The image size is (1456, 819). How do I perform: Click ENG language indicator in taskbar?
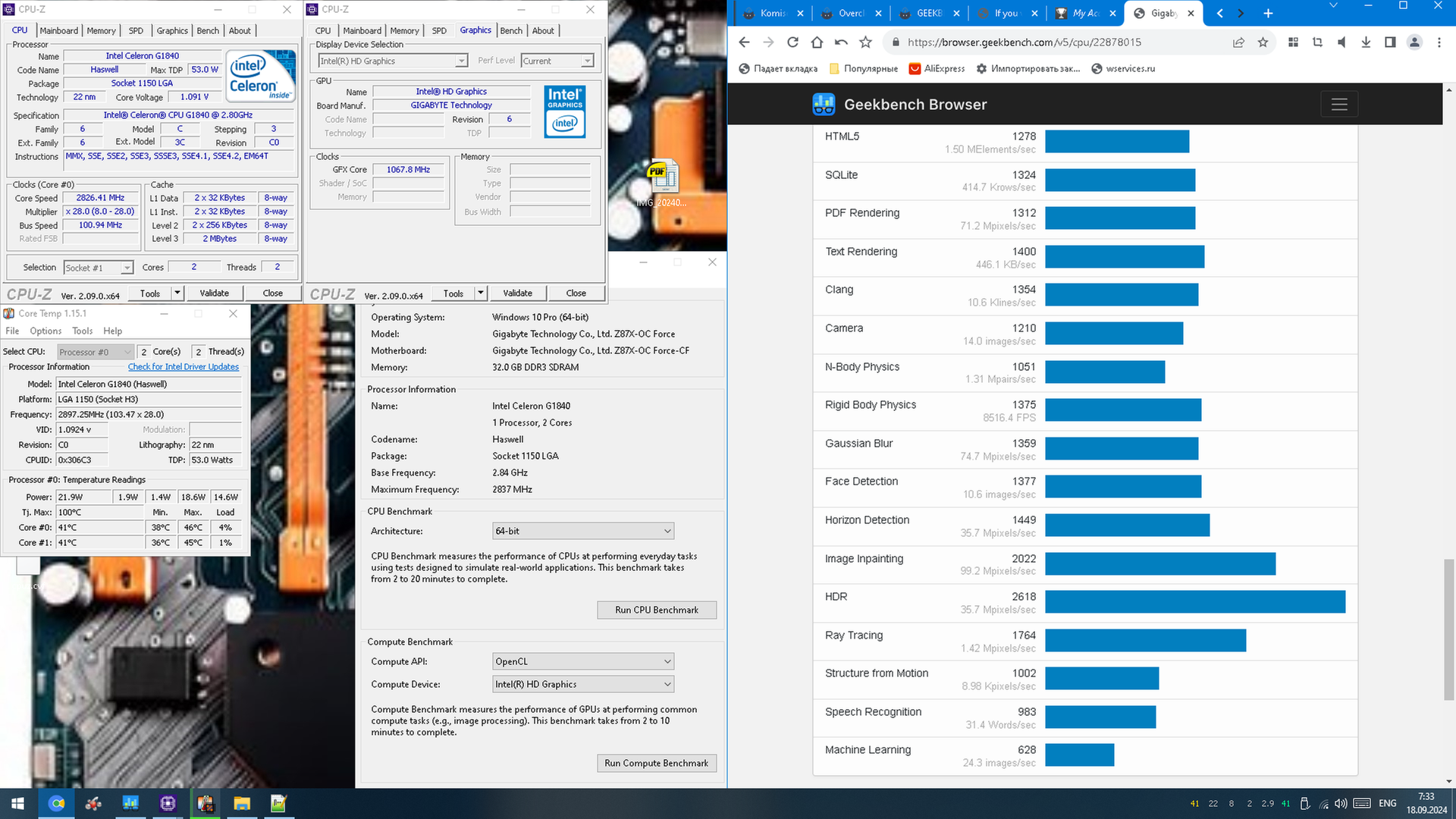tap(1387, 803)
